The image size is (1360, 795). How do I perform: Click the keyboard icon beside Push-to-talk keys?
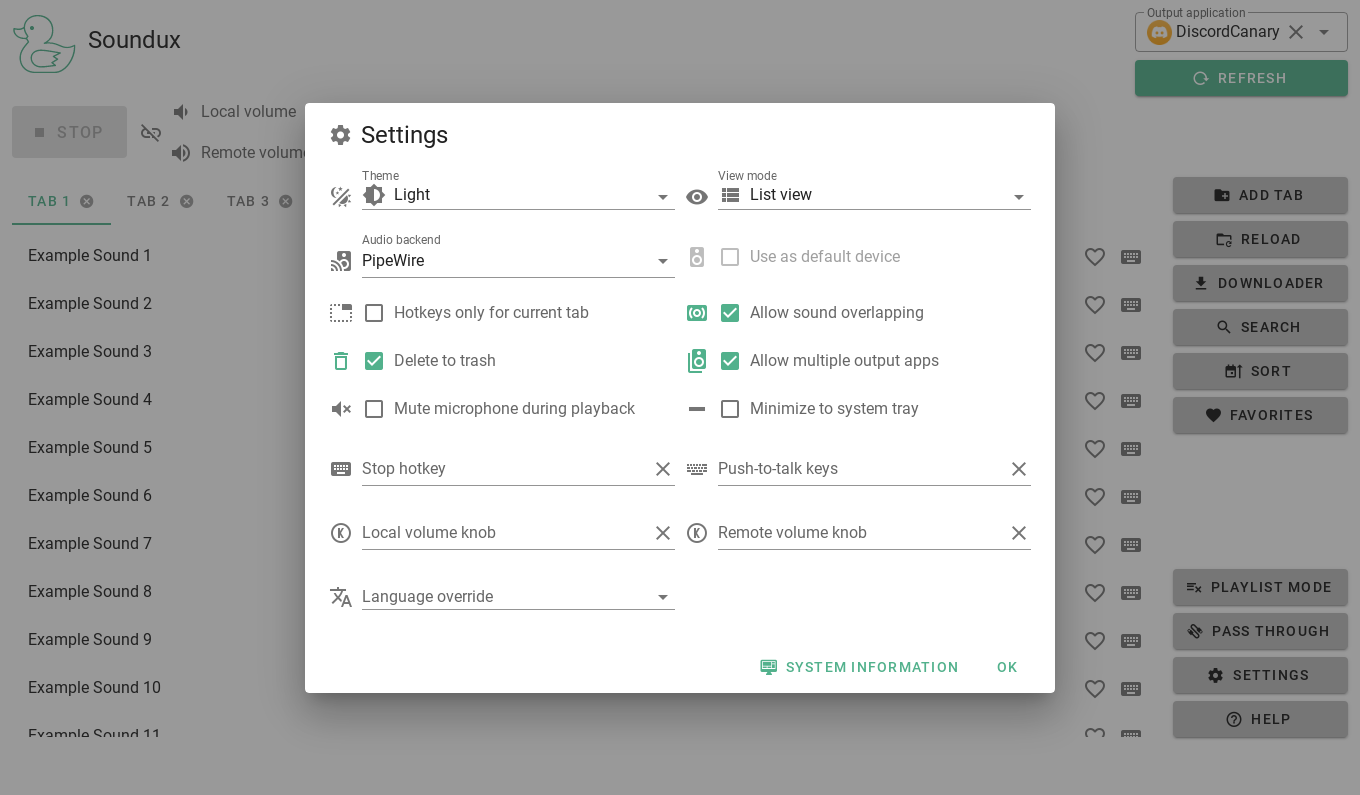(697, 469)
